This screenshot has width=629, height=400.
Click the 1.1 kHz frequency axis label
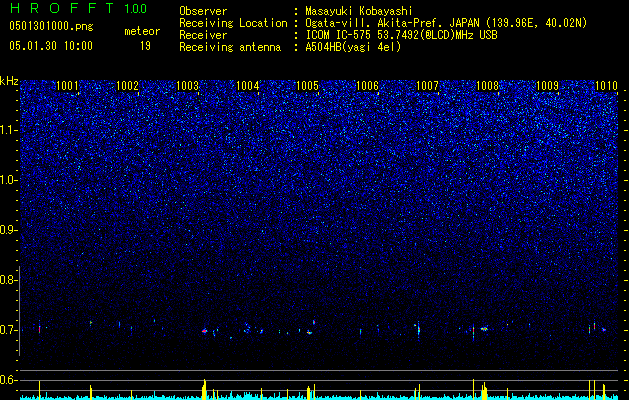(8, 130)
